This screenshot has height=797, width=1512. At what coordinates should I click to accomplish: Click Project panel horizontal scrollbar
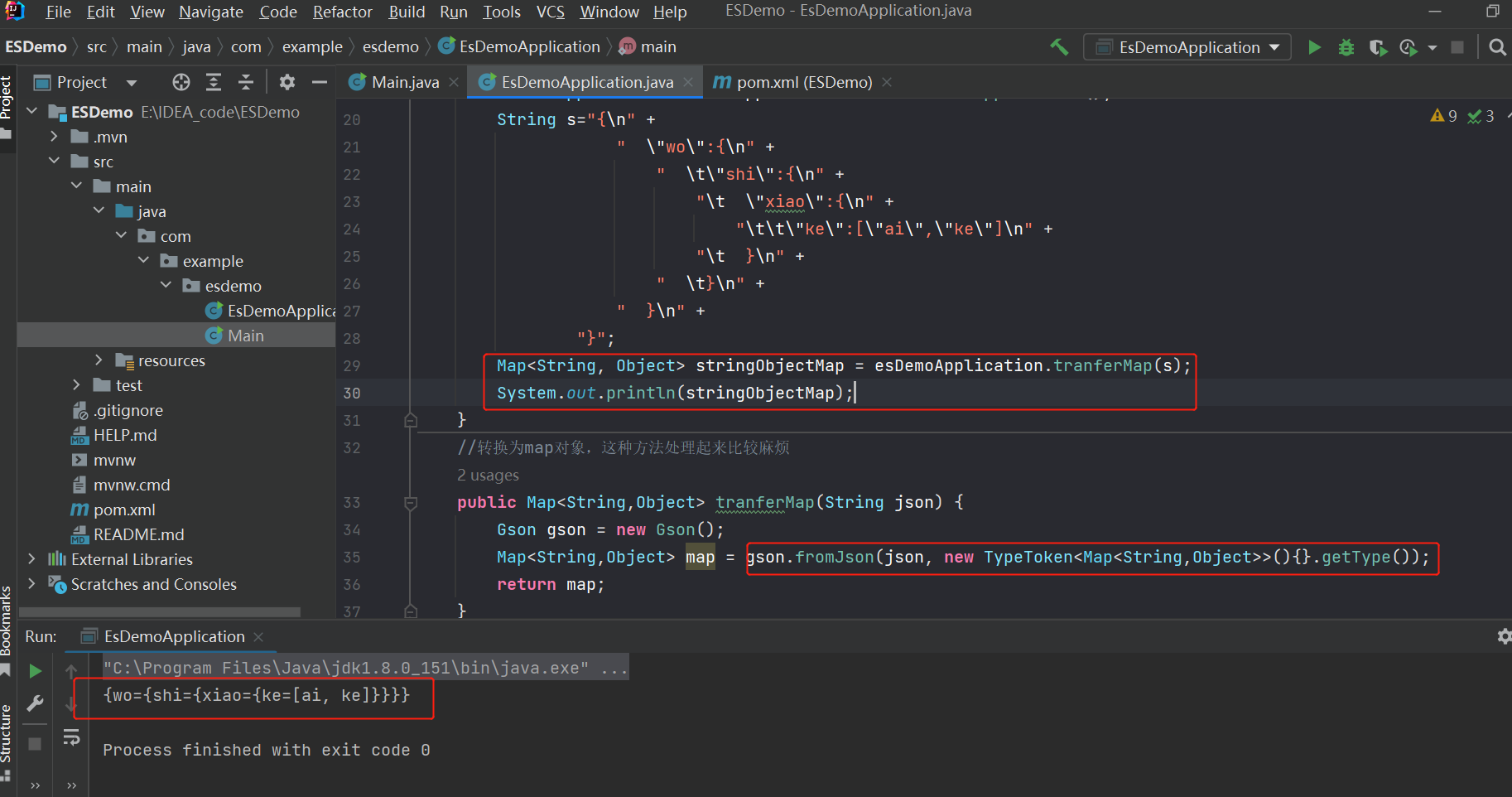tap(160, 612)
